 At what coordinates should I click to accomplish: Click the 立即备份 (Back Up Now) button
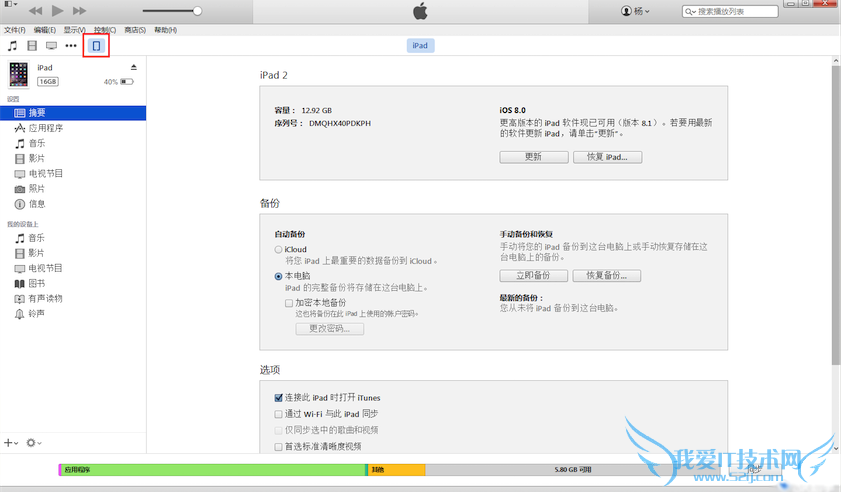(x=534, y=275)
